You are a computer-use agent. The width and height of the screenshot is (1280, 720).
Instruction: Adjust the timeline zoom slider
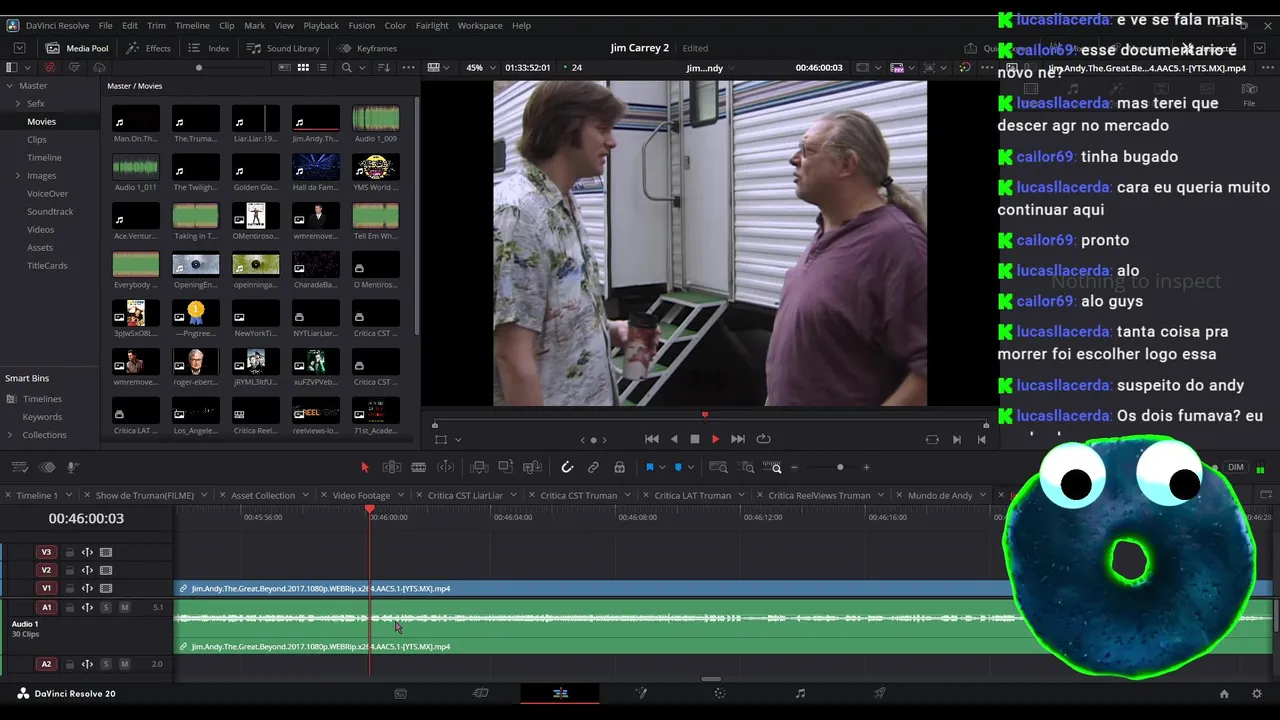pos(840,467)
